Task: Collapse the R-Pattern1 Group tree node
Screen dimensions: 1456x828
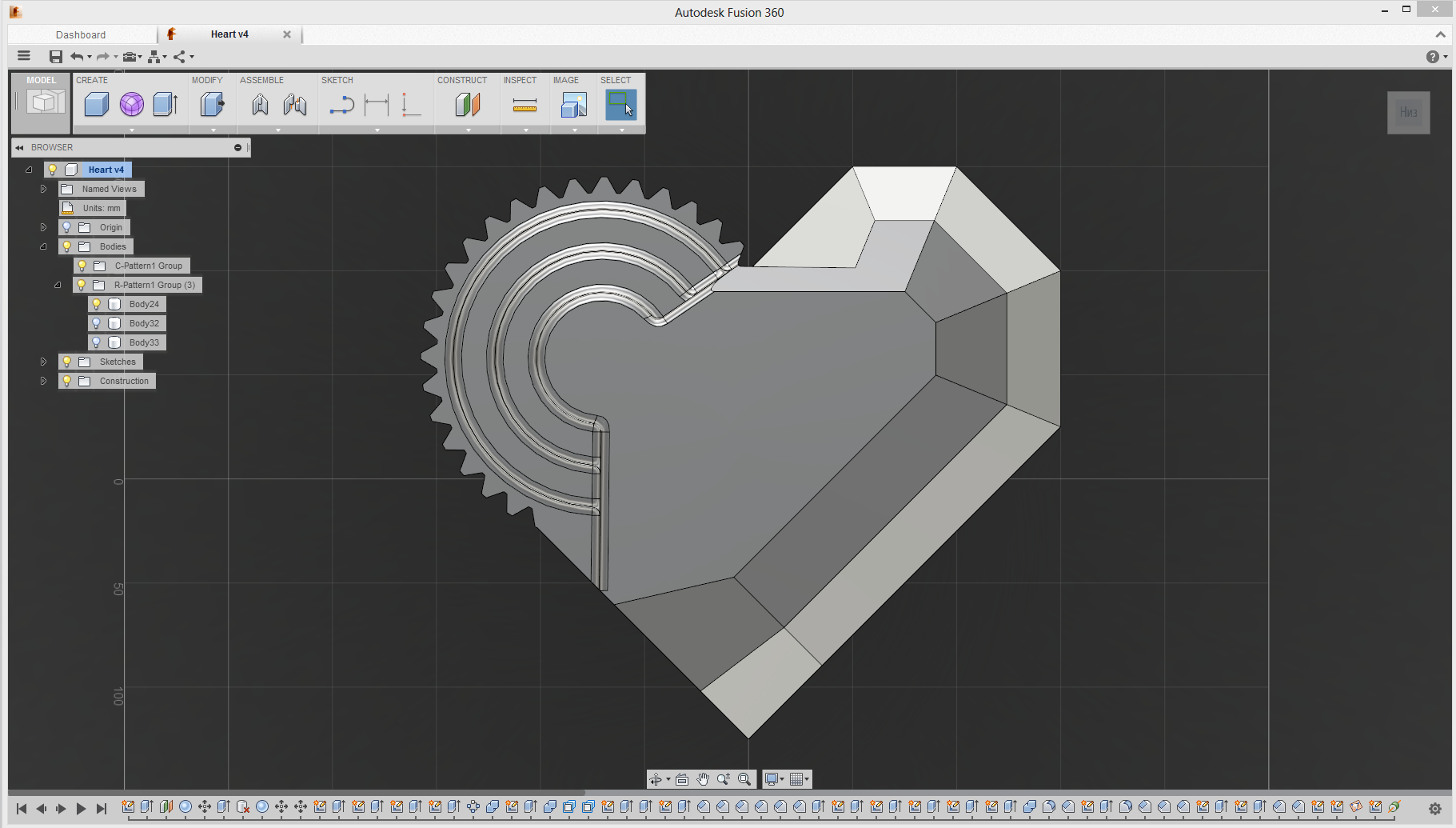Action: [58, 285]
